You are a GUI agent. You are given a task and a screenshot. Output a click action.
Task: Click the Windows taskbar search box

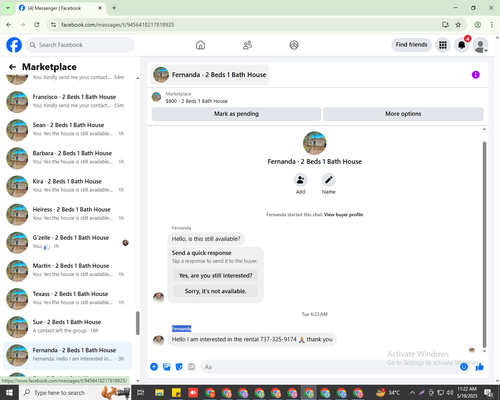point(75,392)
